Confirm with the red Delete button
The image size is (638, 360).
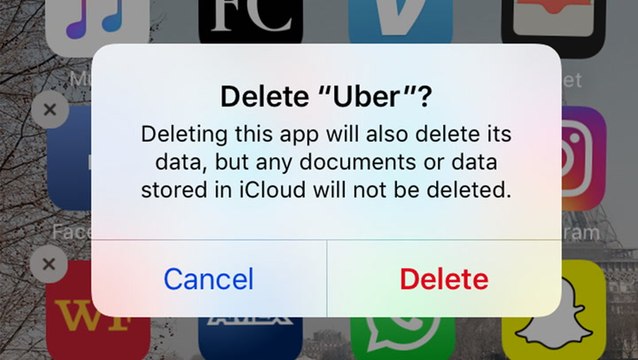[x=444, y=279]
